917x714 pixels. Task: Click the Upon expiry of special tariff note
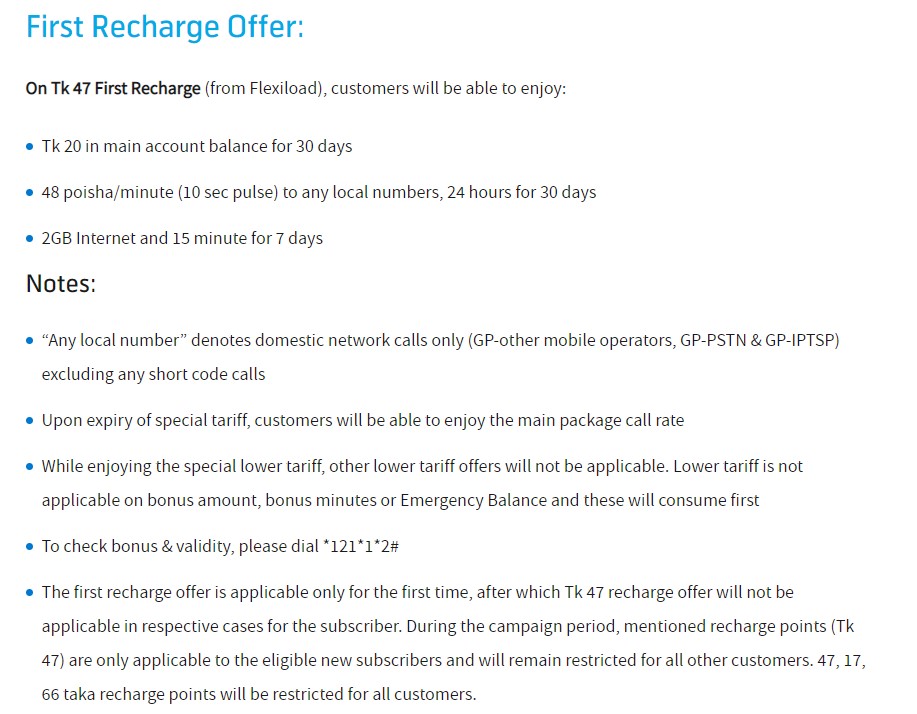[363, 420]
